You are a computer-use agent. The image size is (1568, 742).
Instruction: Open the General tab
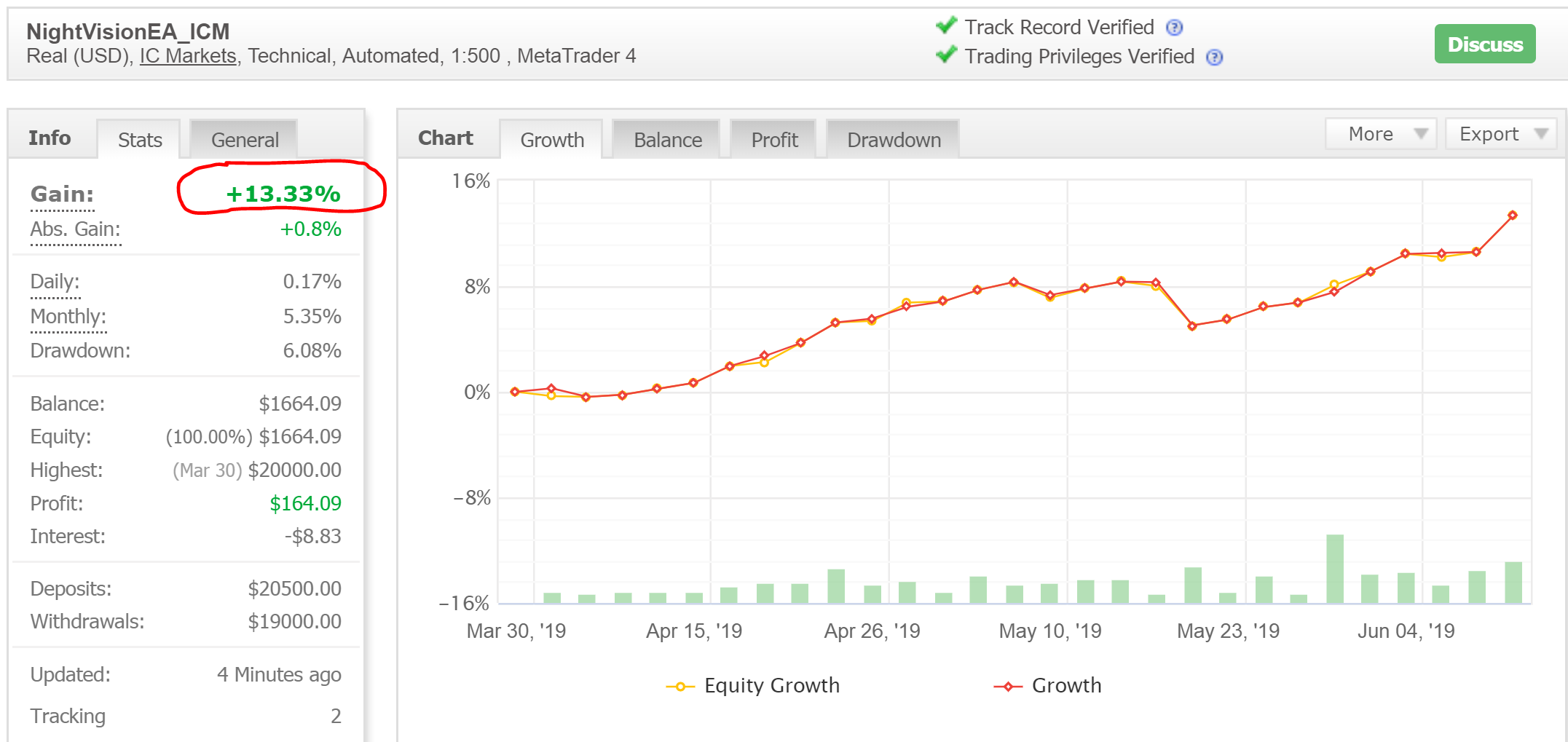(245, 140)
